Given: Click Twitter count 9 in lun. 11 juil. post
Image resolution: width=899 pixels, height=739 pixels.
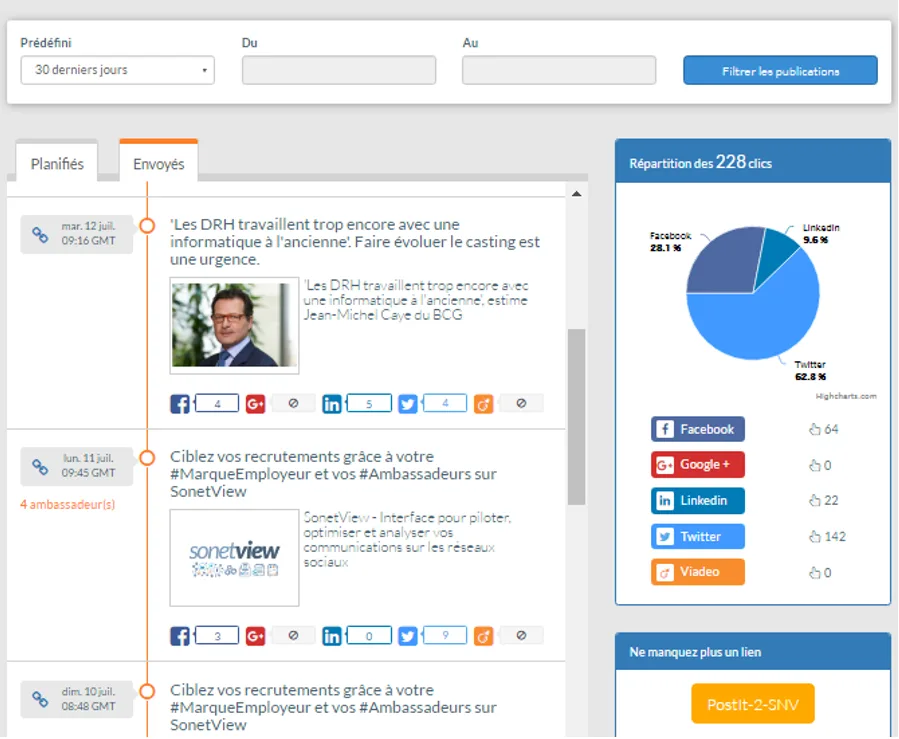Looking at the screenshot, I should 445,635.
